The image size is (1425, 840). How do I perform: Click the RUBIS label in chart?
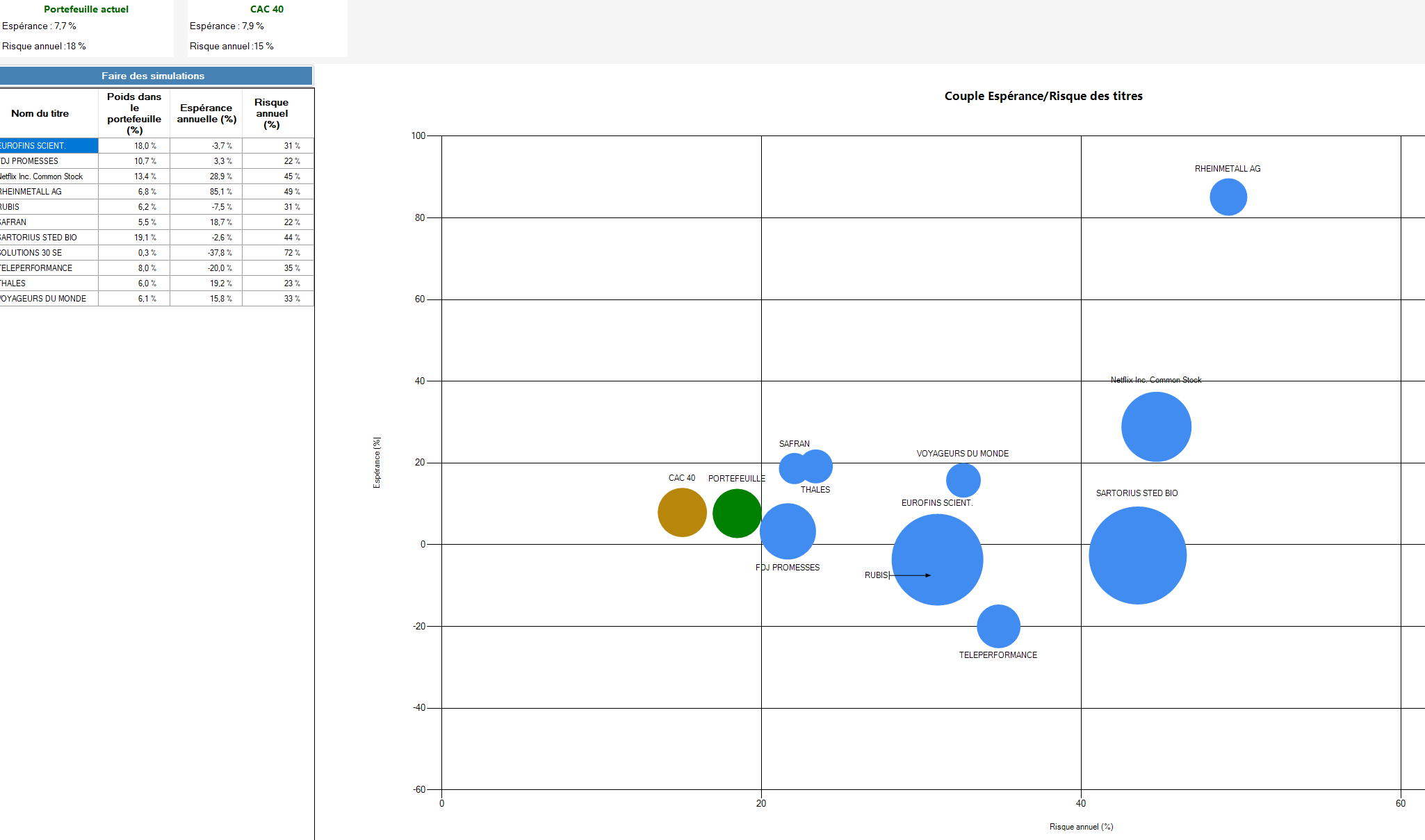(x=876, y=575)
